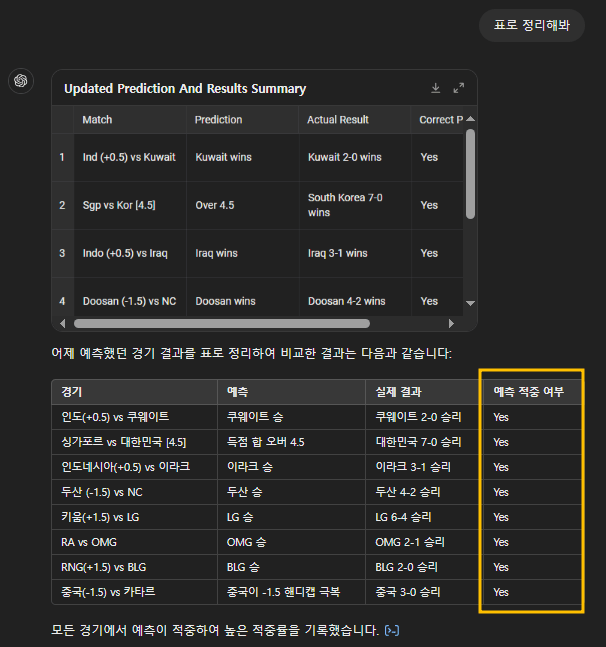Select cell 중국(-1.5) vs 카타르
Viewport: 606px width, 647px height.
(x=134, y=592)
